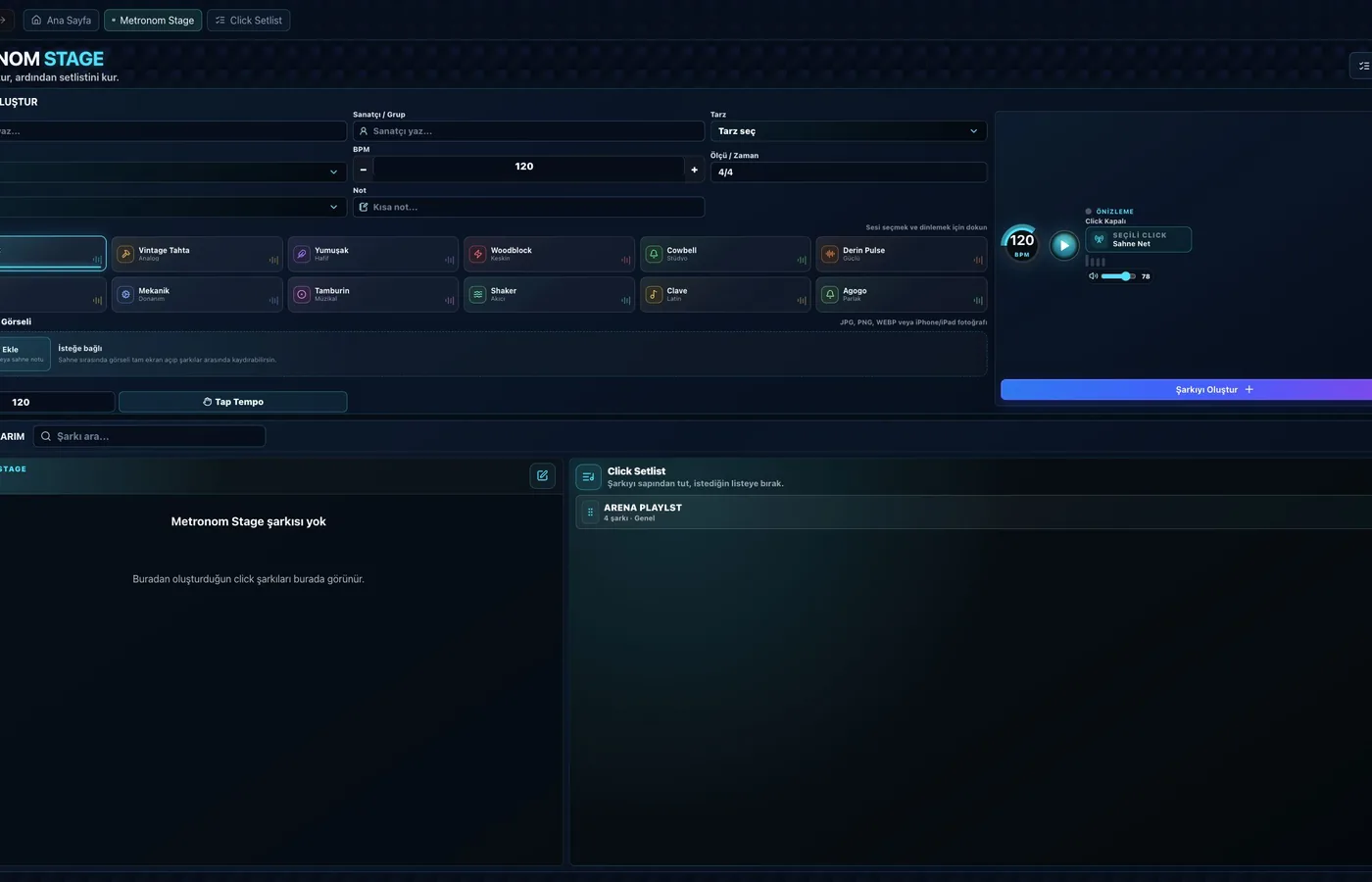The width and height of the screenshot is (1372, 882).
Task: Open the Click Setlist tab
Action: (248, 20)
